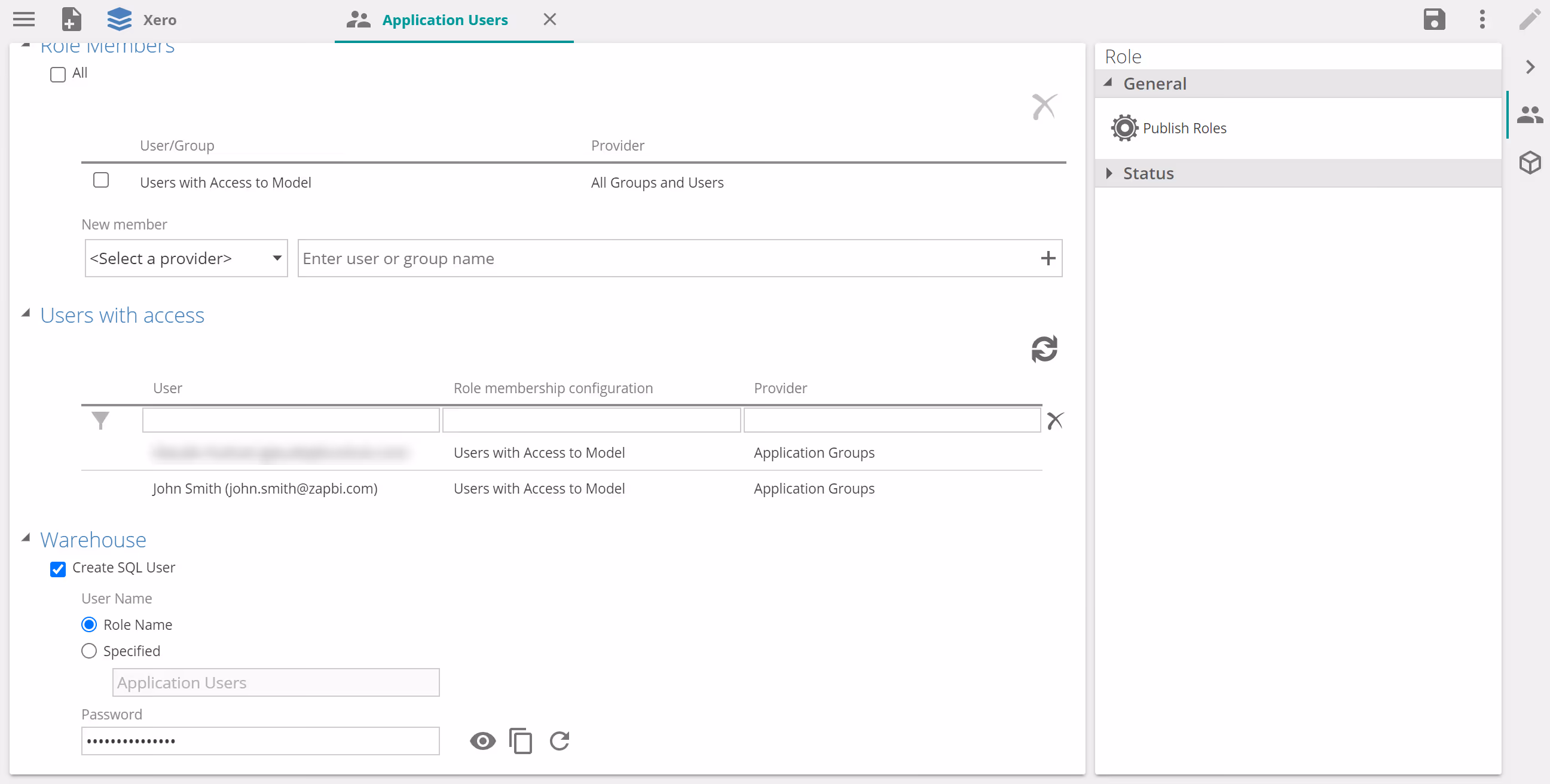This screenshot has width=1550, height=784.
Task: Open the vertical three-dot options menu
Action: click(1482, 19)
